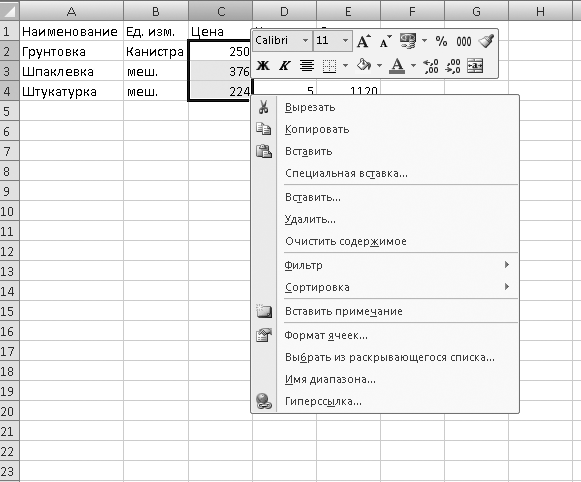Screen dimensions: 581x482
Task: Click the insert comment icon
Action: point(264,311)
